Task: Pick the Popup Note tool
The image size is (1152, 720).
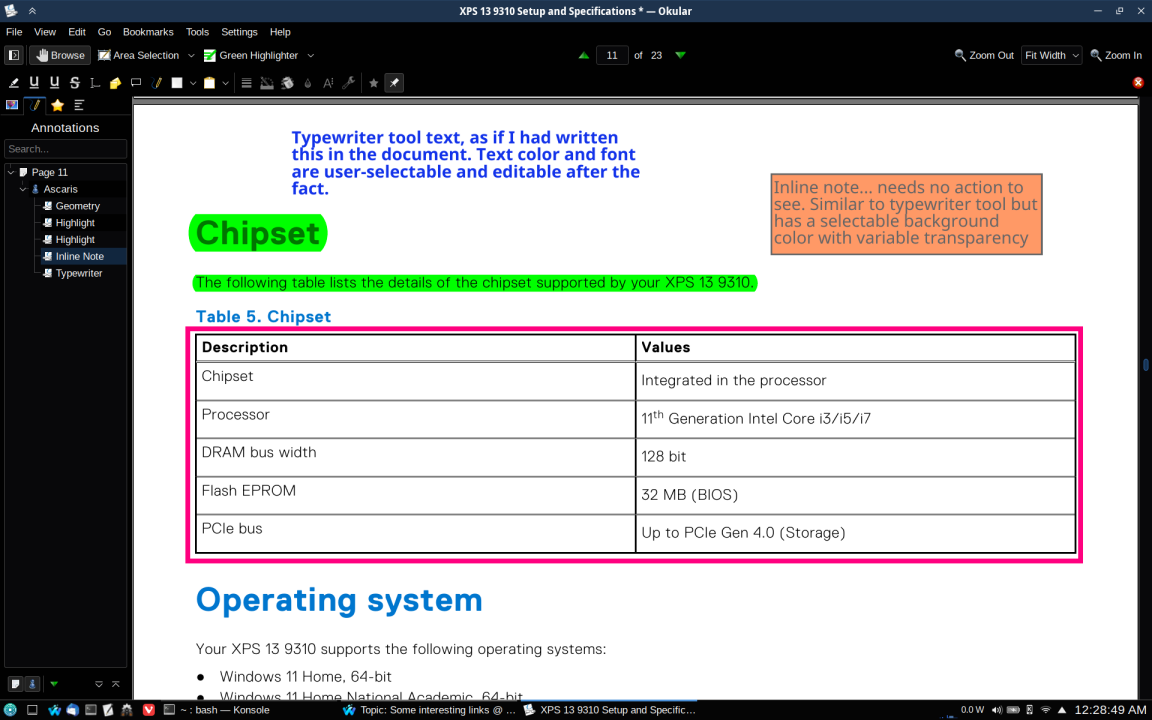Action: tap(136, 83)
